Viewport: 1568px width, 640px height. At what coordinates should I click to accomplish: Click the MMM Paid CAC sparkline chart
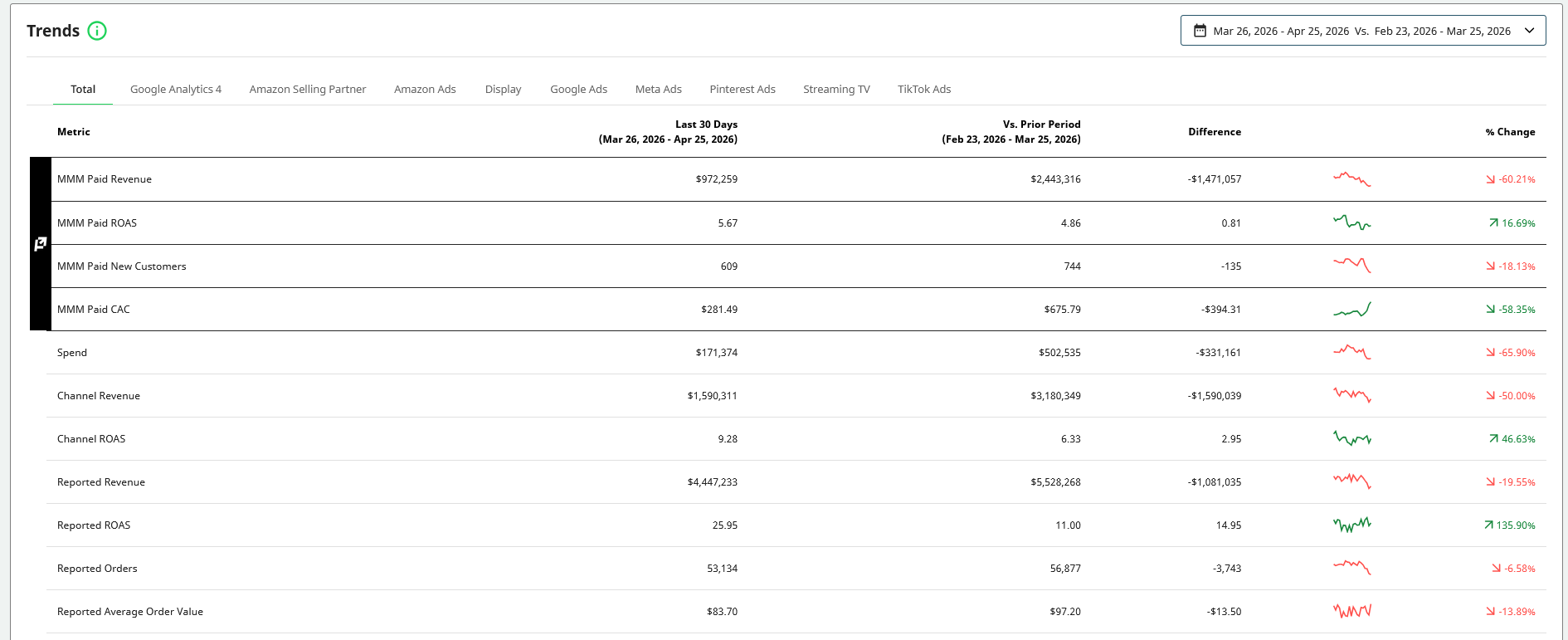(x=1351, y=310)
